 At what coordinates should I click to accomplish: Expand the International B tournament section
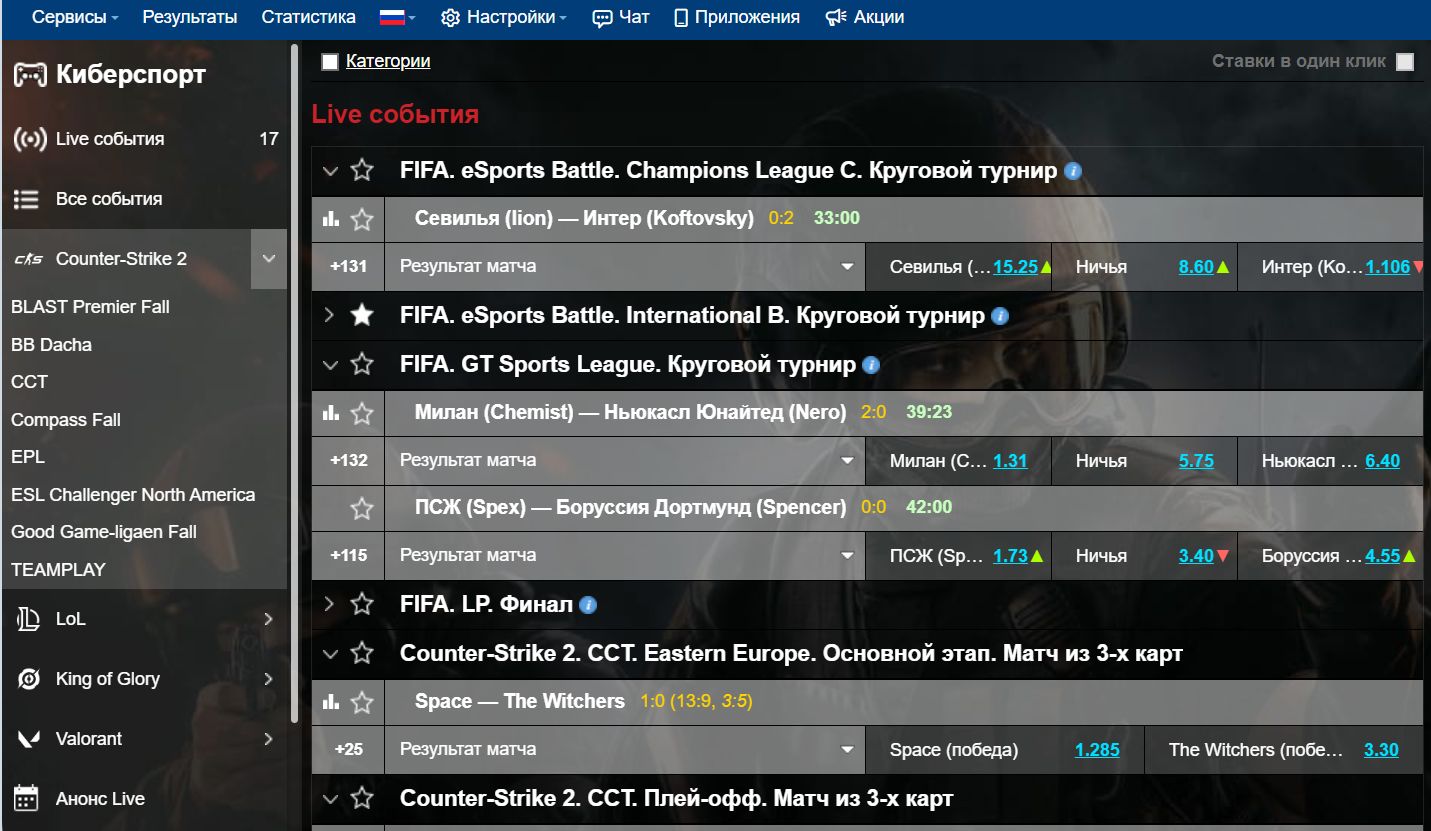[x=330, y=316]
